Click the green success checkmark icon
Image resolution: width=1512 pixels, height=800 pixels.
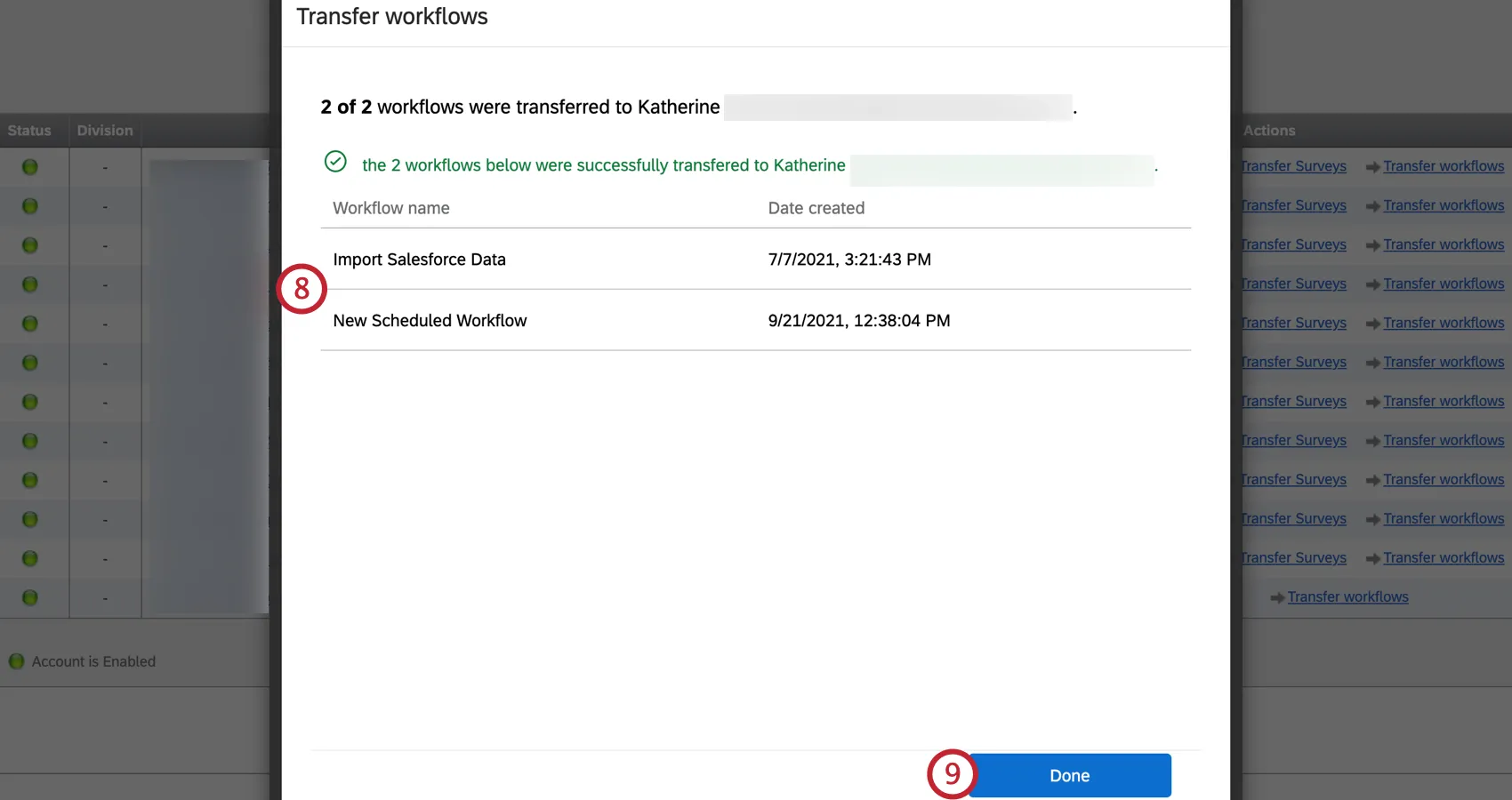coord(335,162)
